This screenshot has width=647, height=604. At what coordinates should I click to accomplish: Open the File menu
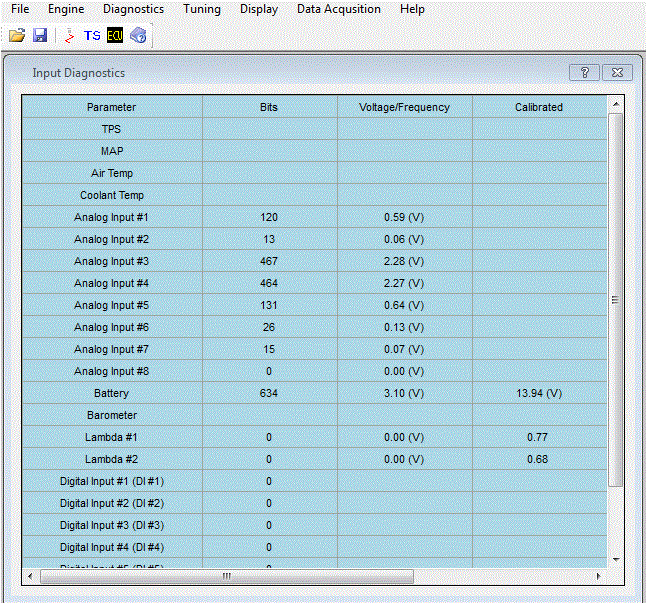point(20,9)
